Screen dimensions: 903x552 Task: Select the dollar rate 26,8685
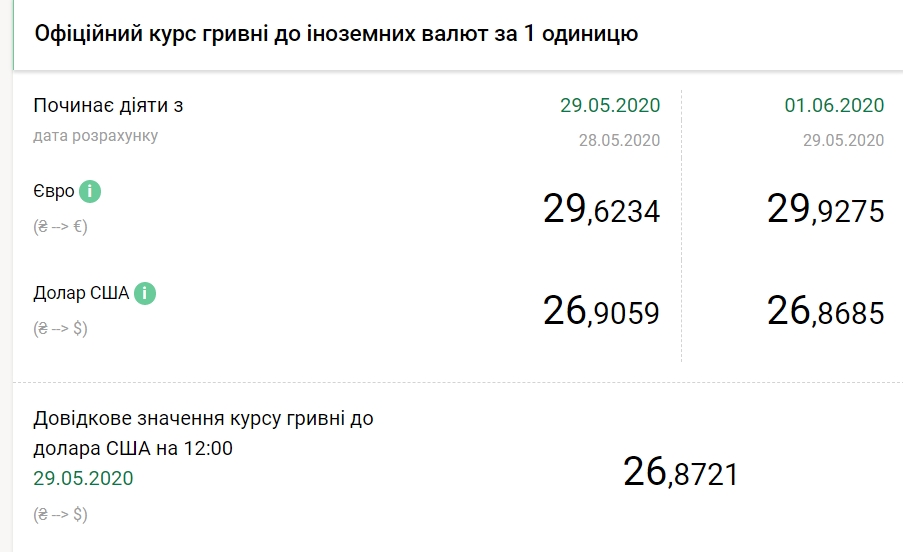point(825,312)
